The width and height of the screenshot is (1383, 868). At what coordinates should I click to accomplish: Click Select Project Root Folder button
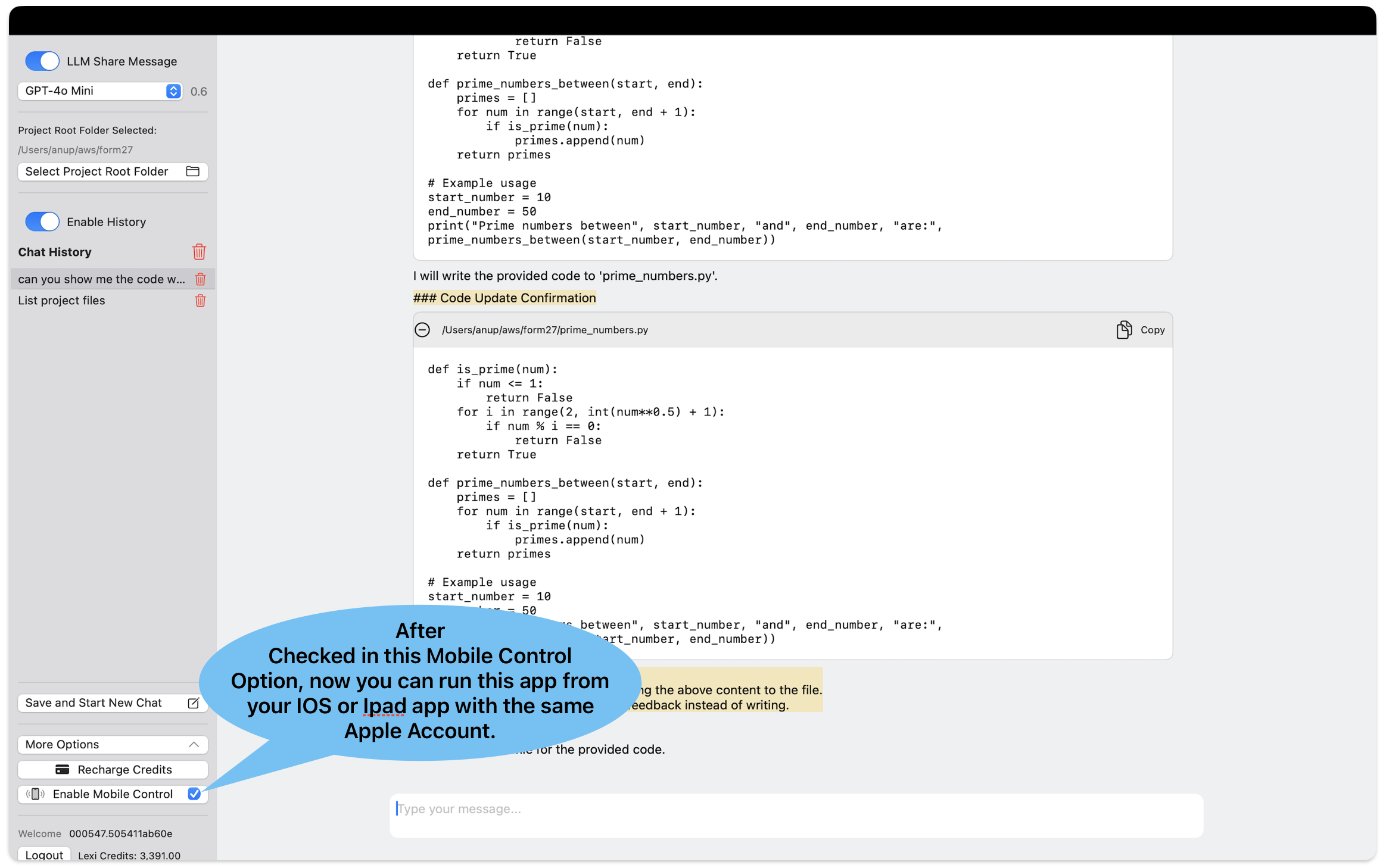pos(113,171)
